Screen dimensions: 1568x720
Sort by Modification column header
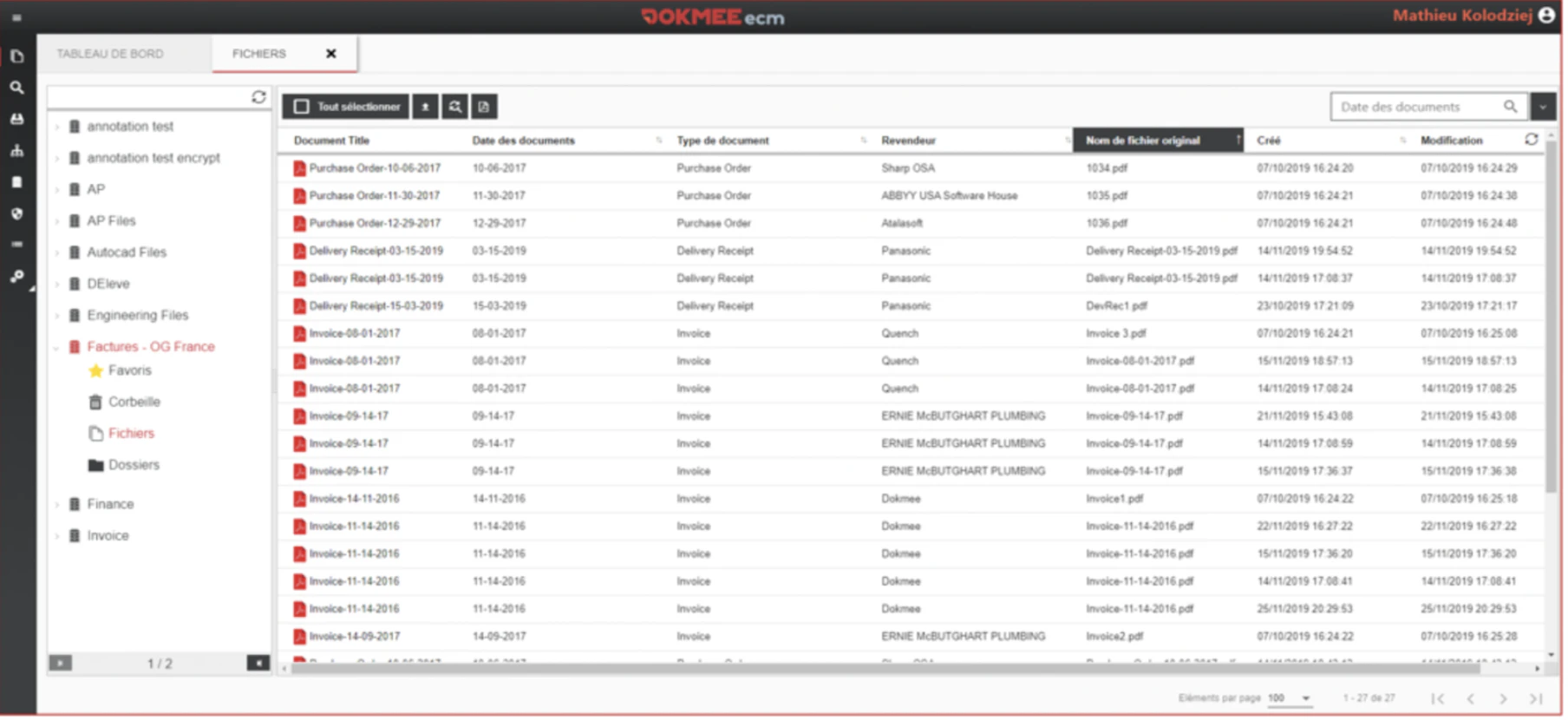(1452, 141)
